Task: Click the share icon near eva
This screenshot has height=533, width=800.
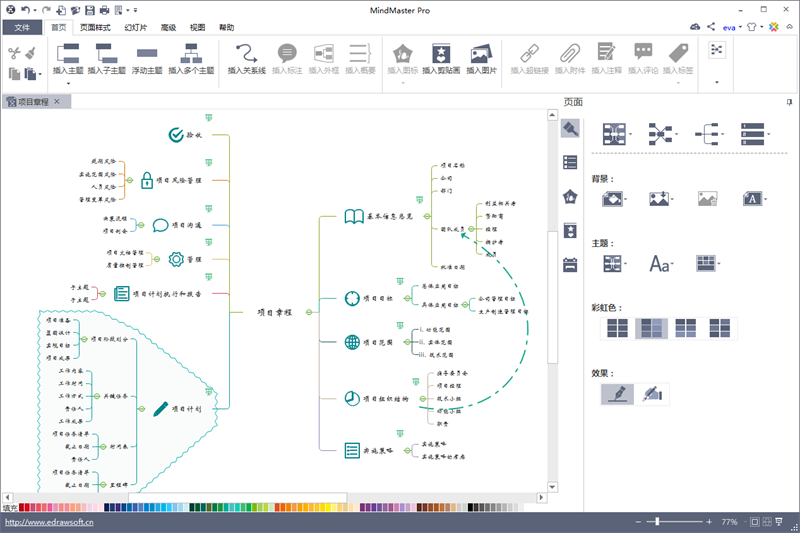Action: (711, 27)
